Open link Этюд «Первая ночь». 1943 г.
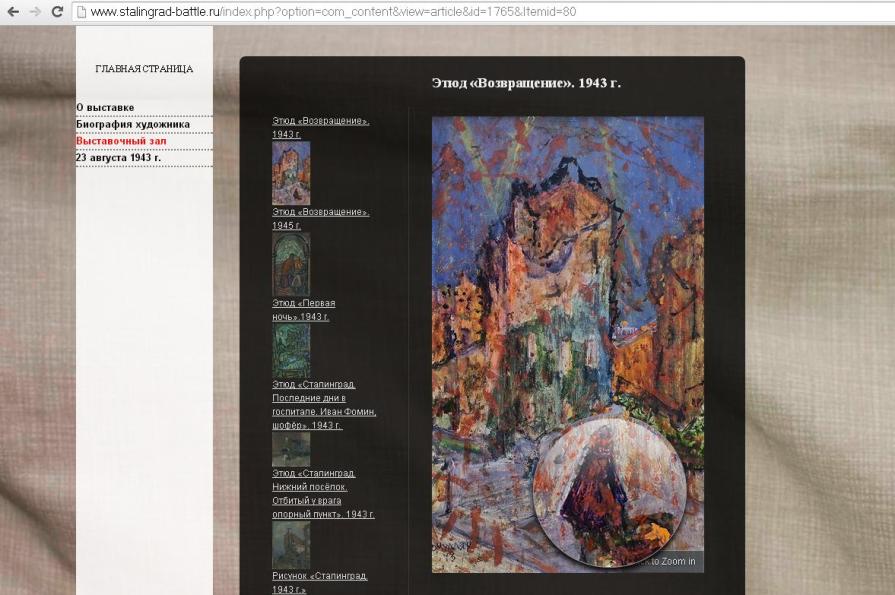The width and height of the screenshot is (895, 595). (x=304, y=310)
